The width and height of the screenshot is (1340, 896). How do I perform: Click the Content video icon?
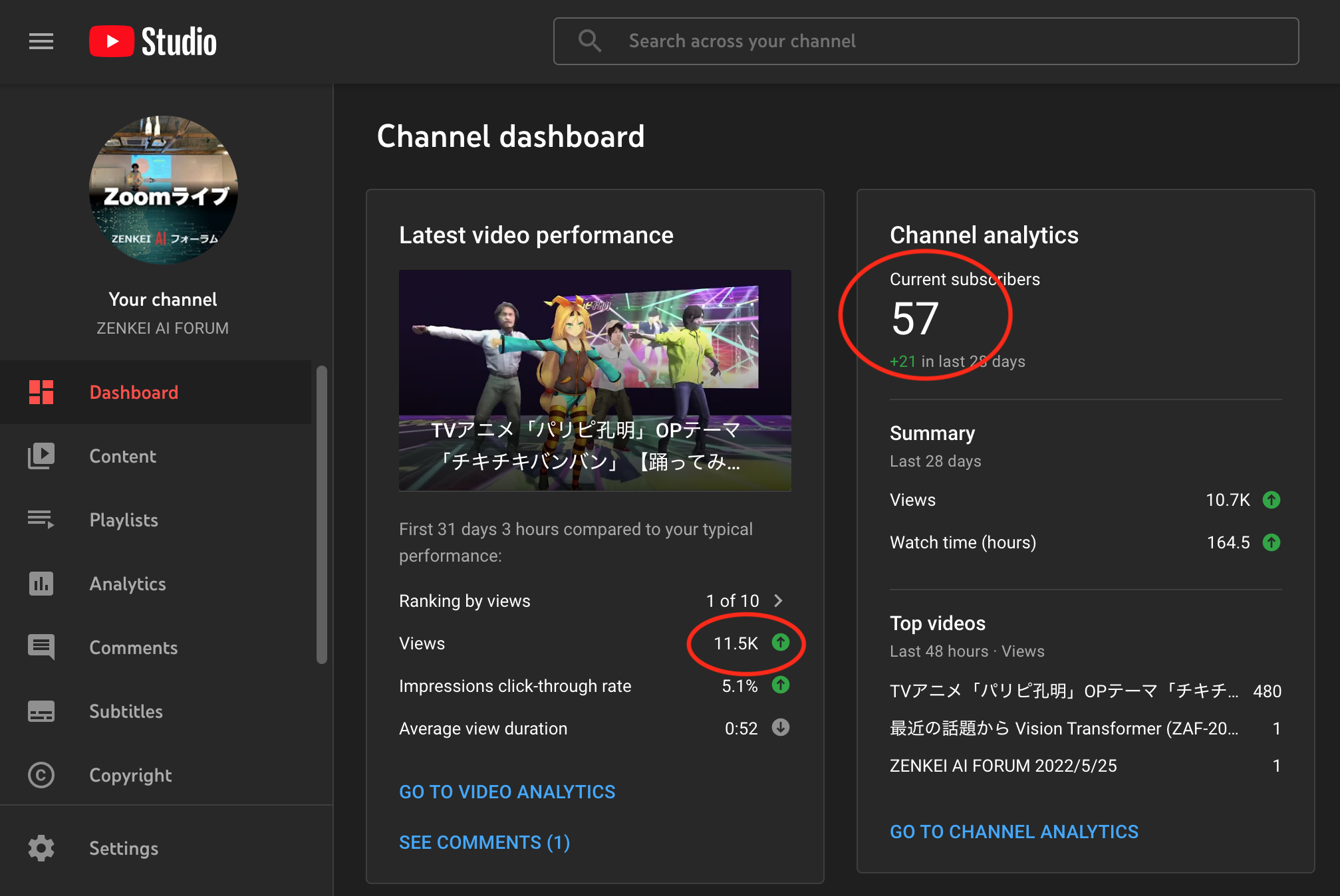pos(41,456)
